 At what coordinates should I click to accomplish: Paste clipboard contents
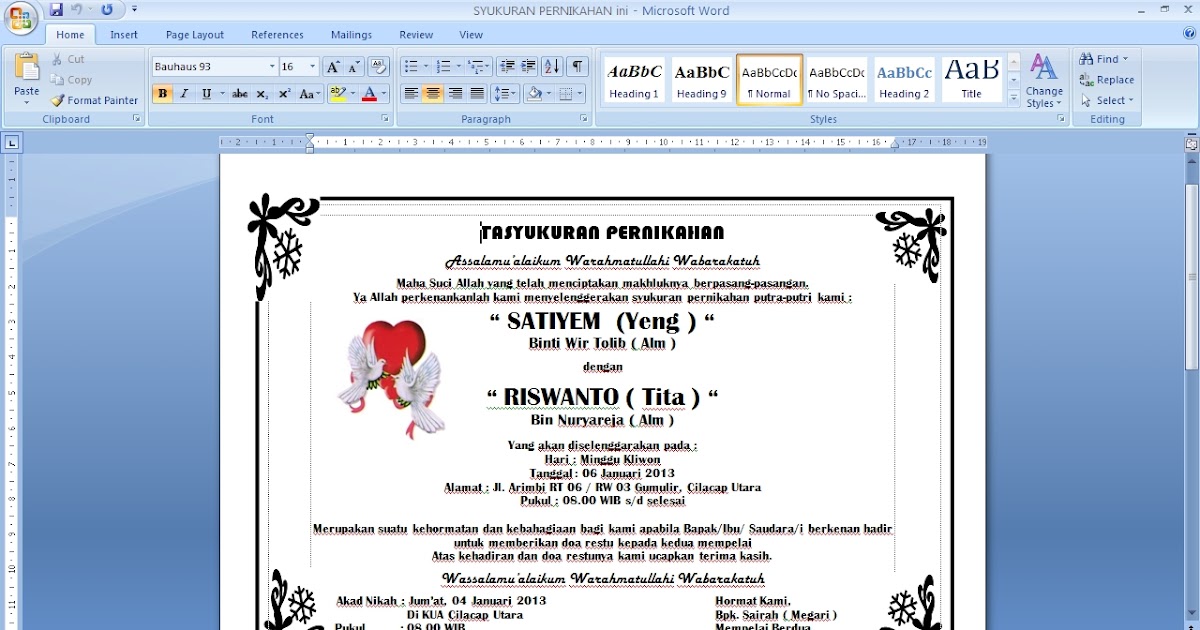(27, 80)
